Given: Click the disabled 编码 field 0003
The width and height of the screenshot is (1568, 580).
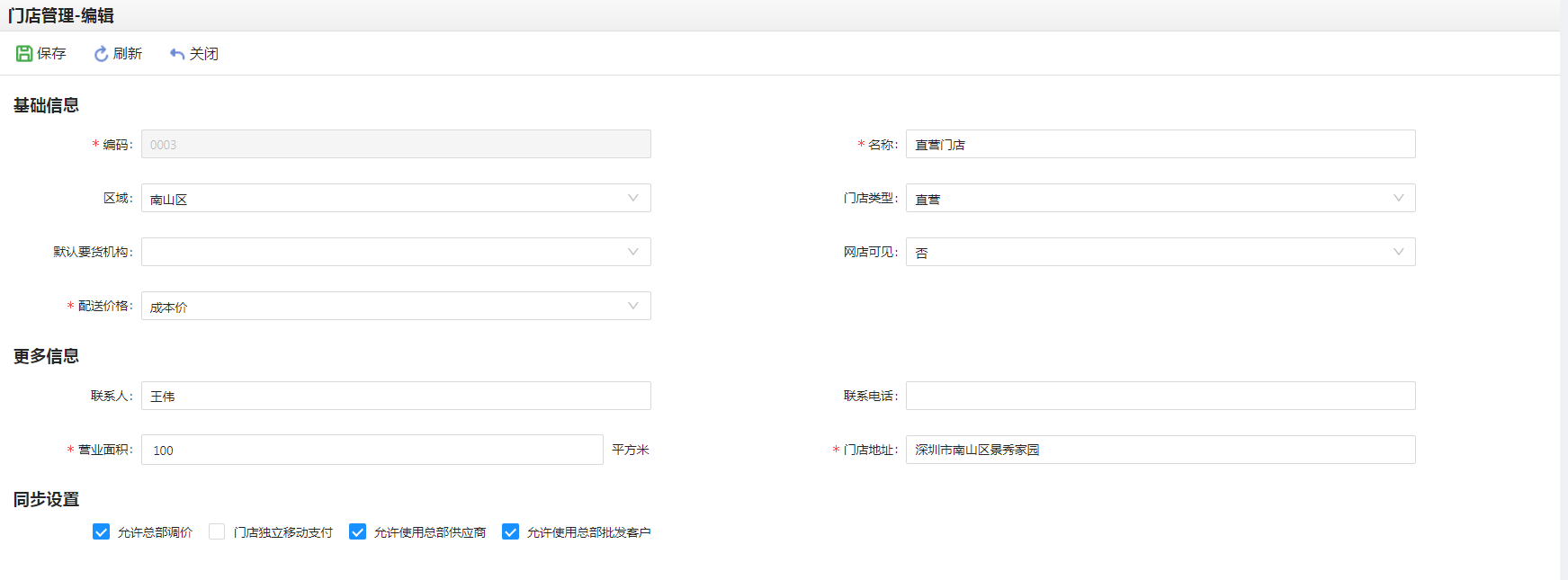Looking at the screenshot, I should (x=396, y=144).
